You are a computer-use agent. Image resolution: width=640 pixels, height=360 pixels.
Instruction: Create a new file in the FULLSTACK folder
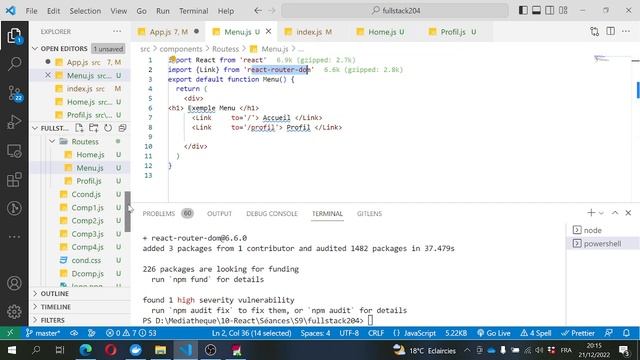79,128
